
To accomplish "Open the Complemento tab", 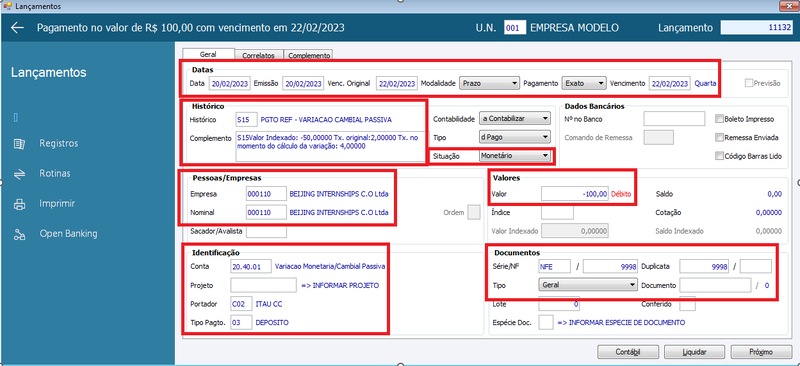I will tap(309, 55).
